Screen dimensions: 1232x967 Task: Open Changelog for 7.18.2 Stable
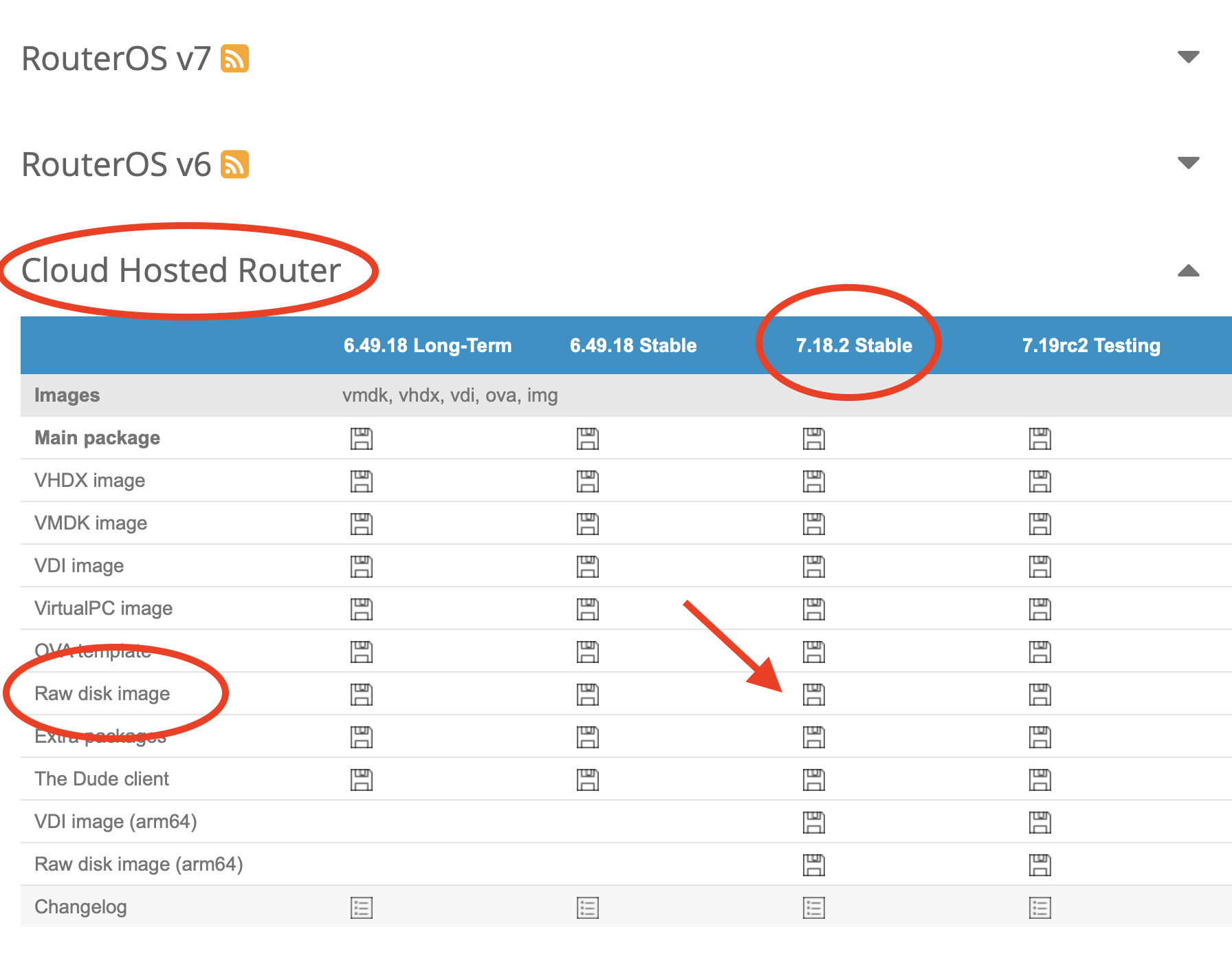(814, 908)
